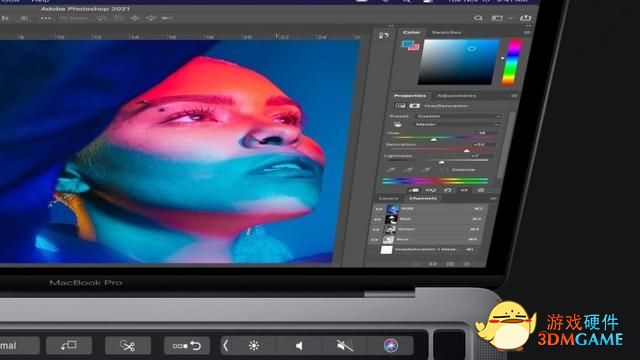640x360 pixels.
Task: Select the Red channel thumbnail
Action: tap(391, 220)
